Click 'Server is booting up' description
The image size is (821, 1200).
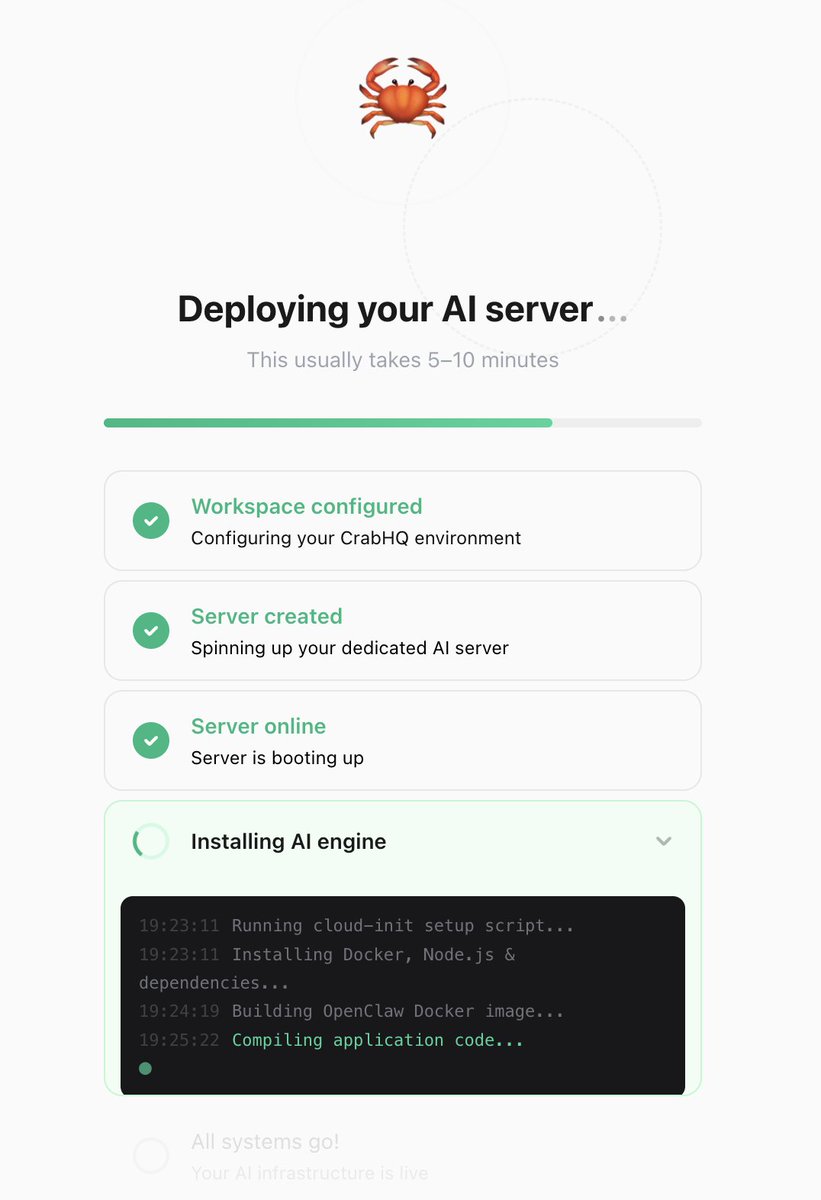[278, 758]
